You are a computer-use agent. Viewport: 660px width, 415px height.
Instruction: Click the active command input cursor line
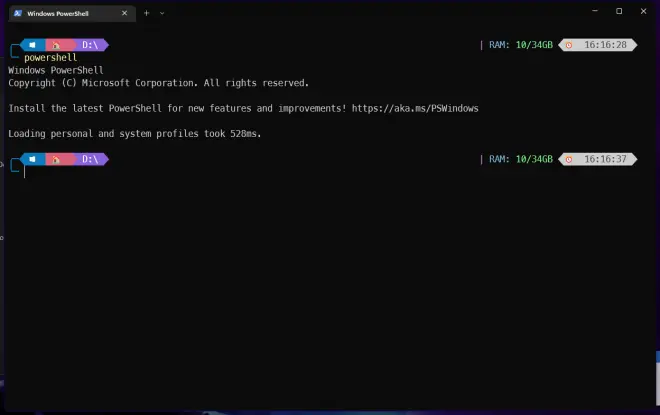[x=24, y=172]
